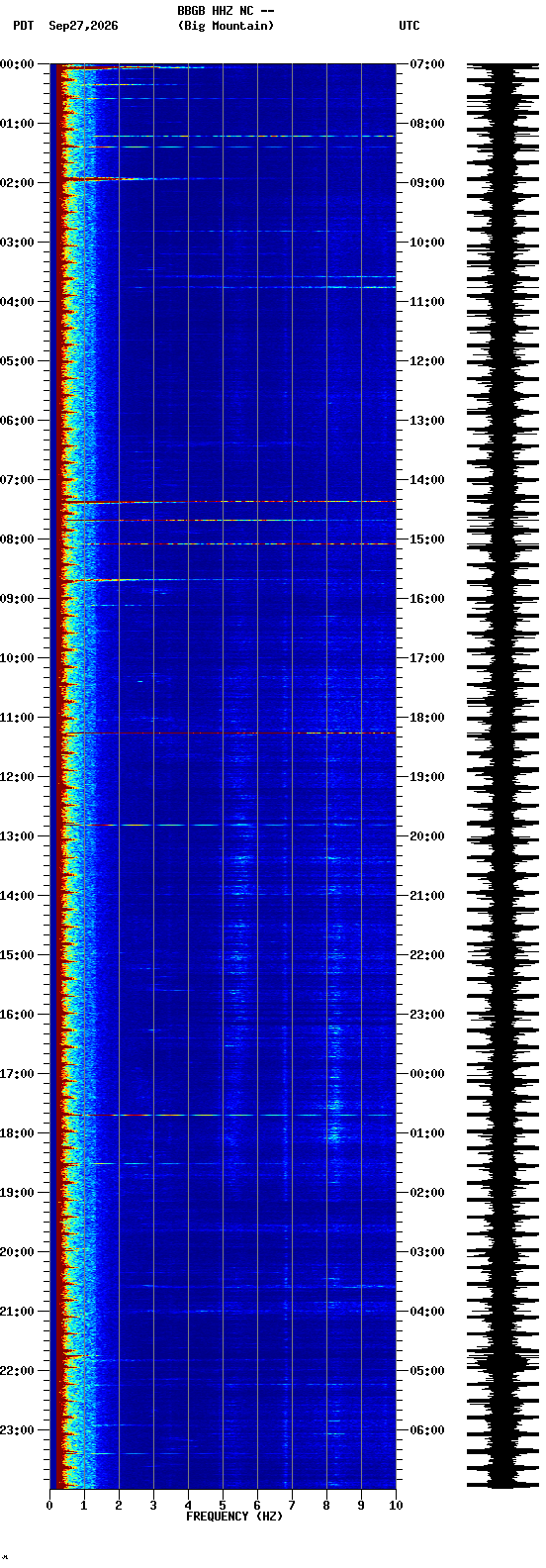This screenshot has height=1568, width=546.
Task: Click the 21:00 UTC label on right axis
Action: (426, 896)
